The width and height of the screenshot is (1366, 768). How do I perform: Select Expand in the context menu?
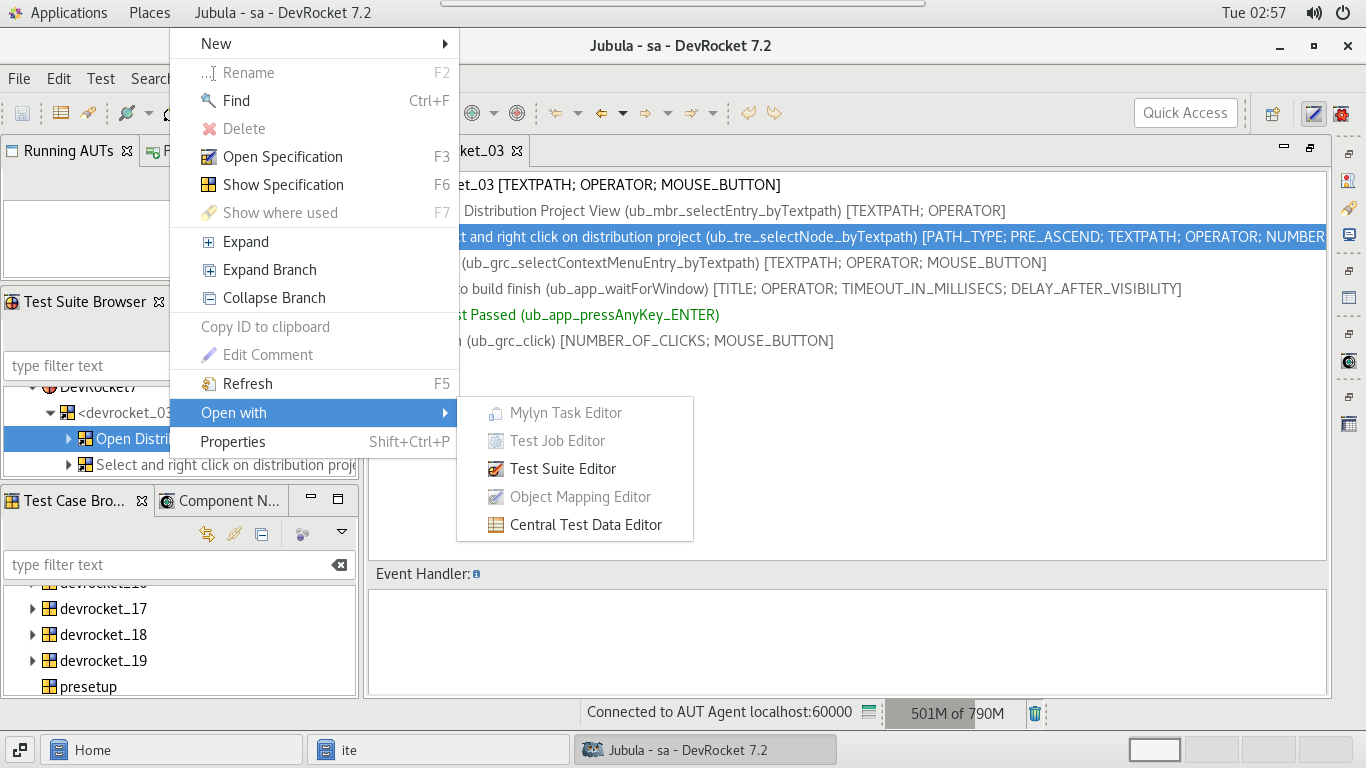coord(314,242)
